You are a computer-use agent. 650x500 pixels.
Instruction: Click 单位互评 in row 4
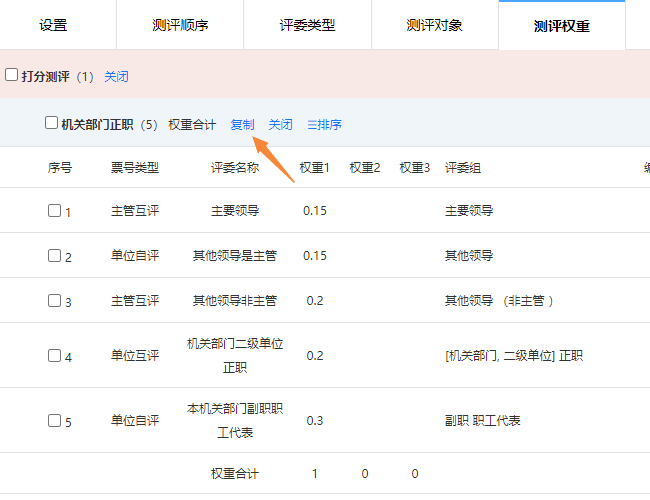135,355
